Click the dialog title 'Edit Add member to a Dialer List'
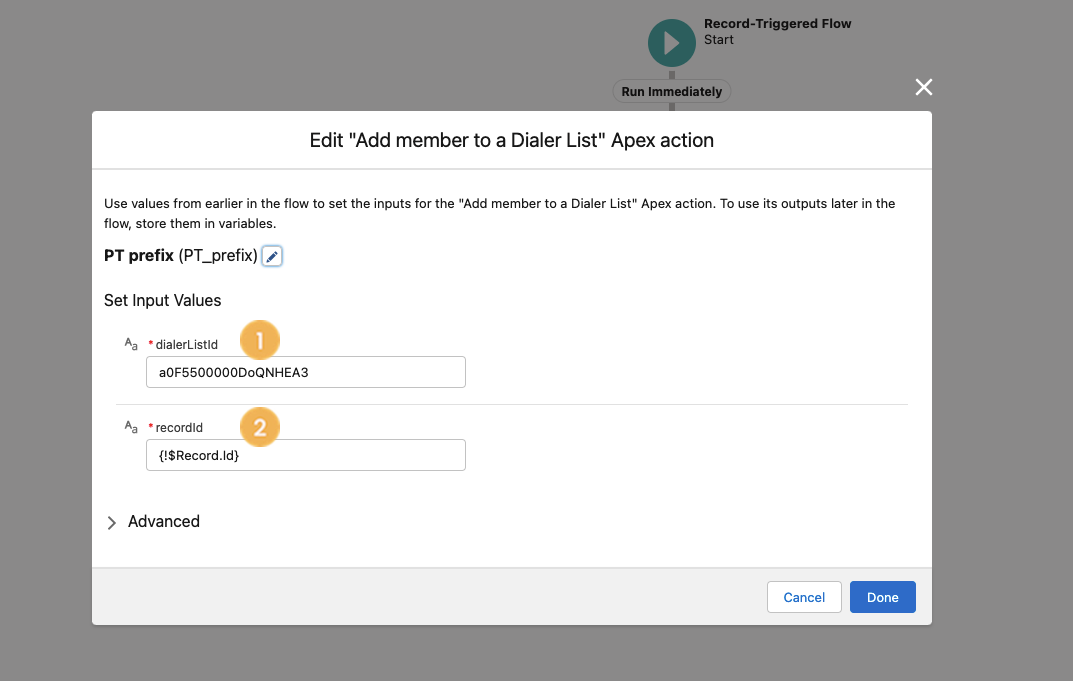The image size is (1073, 681). pyautogui.click(x=511, y=140)
